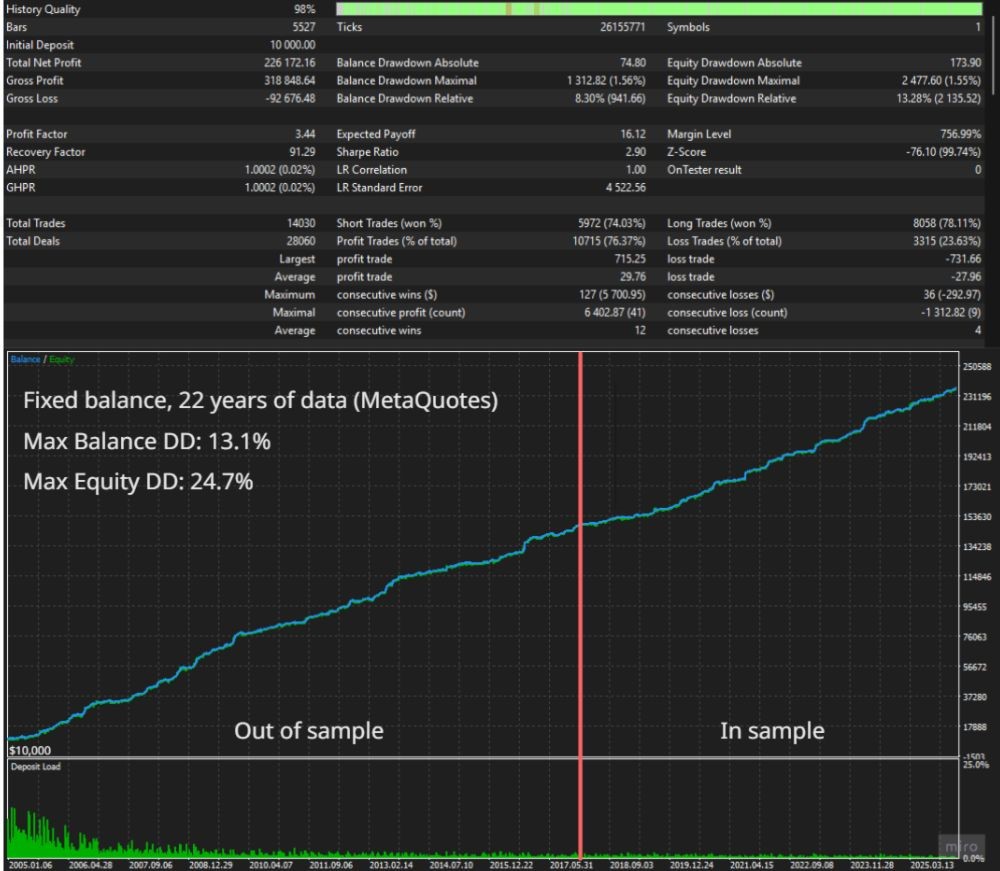The image size is (1000, 871).
Task: Click the Ticks value "26155771"
Action: (x=622, y=27)
